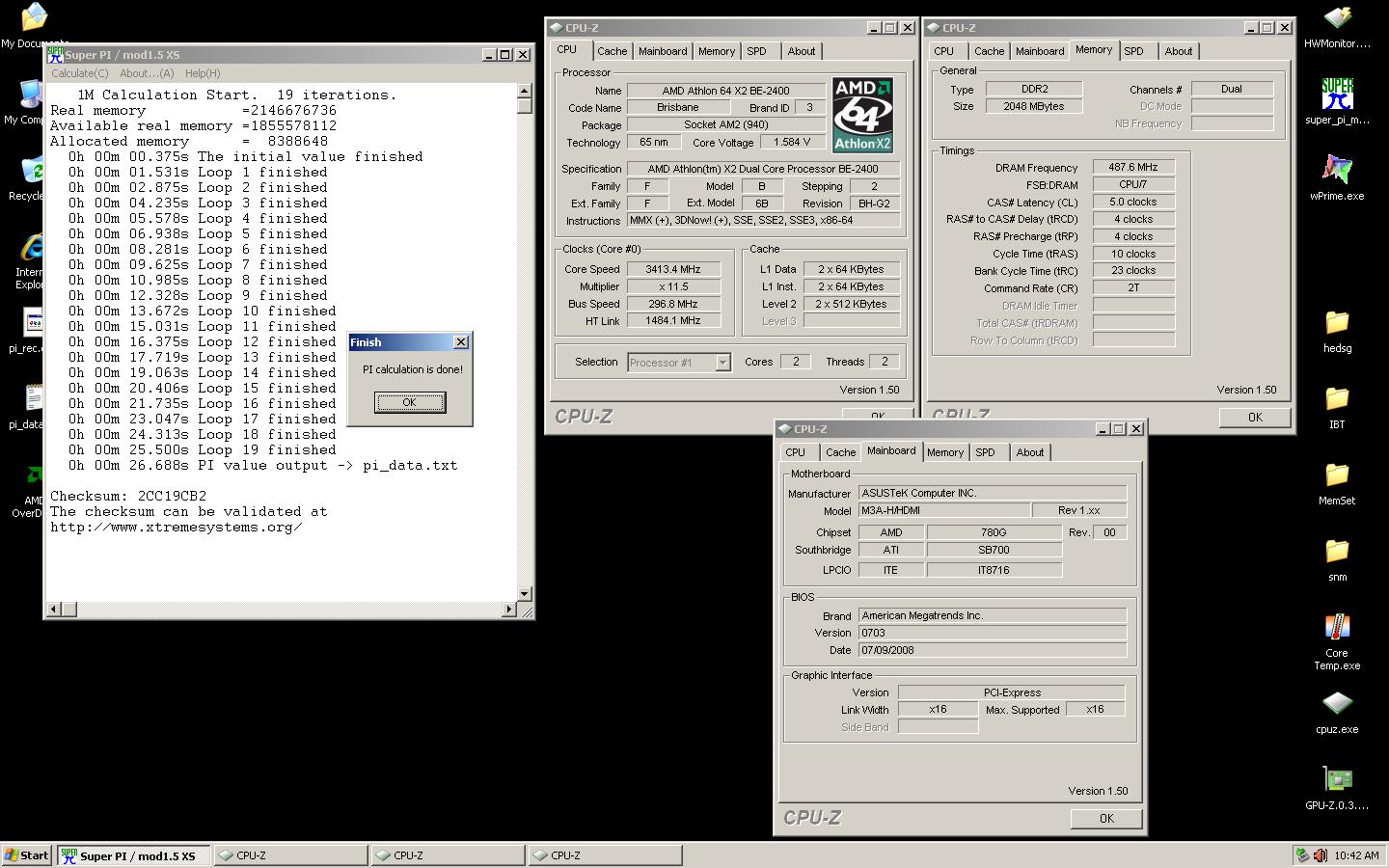
Task: Switch to CPU tab in Mainboard window
Action: pyautogui.click(x=796, y=452)
